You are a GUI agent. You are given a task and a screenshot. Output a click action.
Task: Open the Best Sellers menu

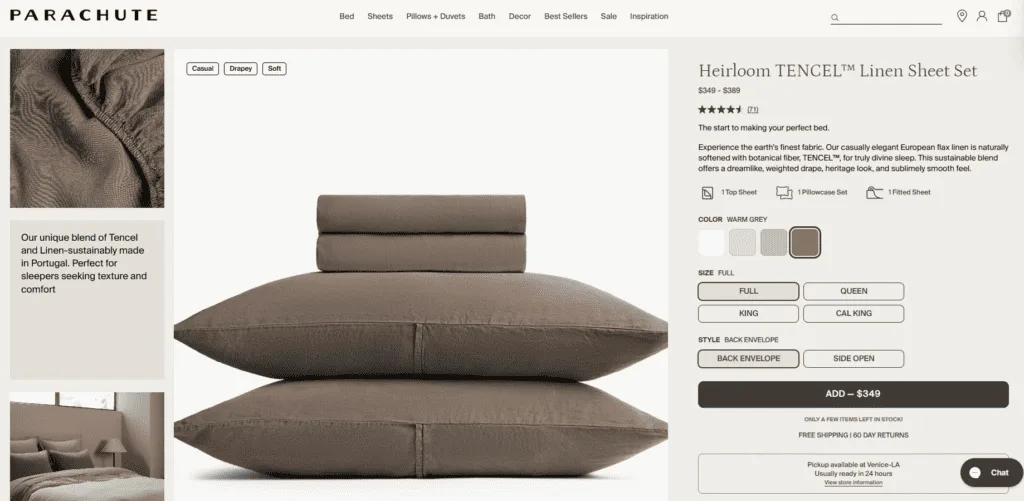566,16
